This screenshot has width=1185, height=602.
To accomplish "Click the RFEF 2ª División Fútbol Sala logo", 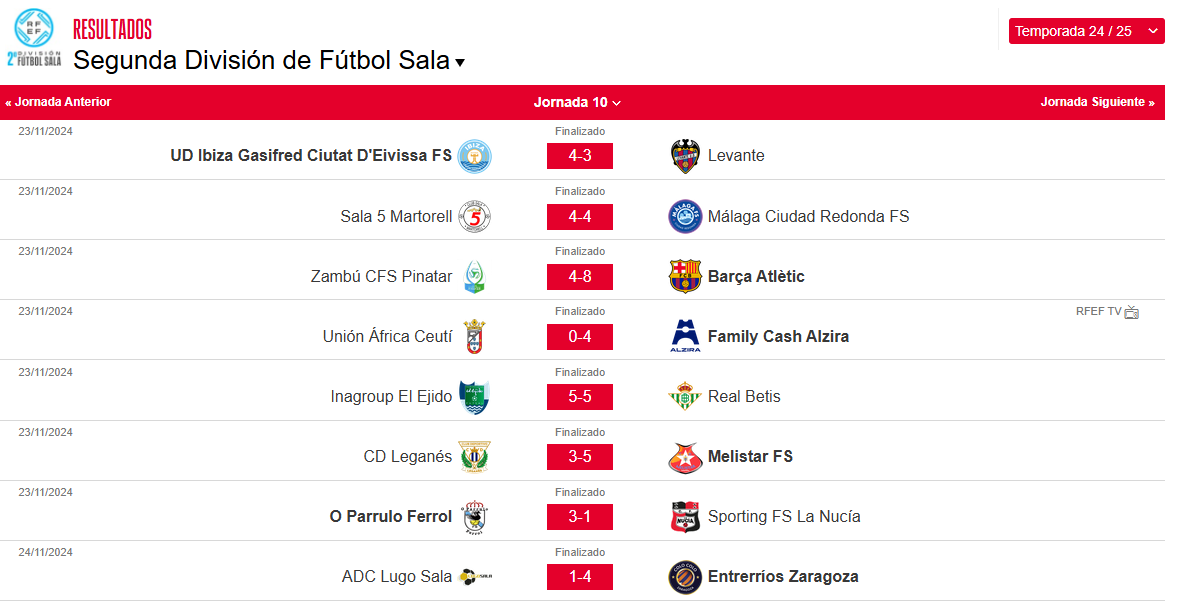I will (x=34, y=38).
